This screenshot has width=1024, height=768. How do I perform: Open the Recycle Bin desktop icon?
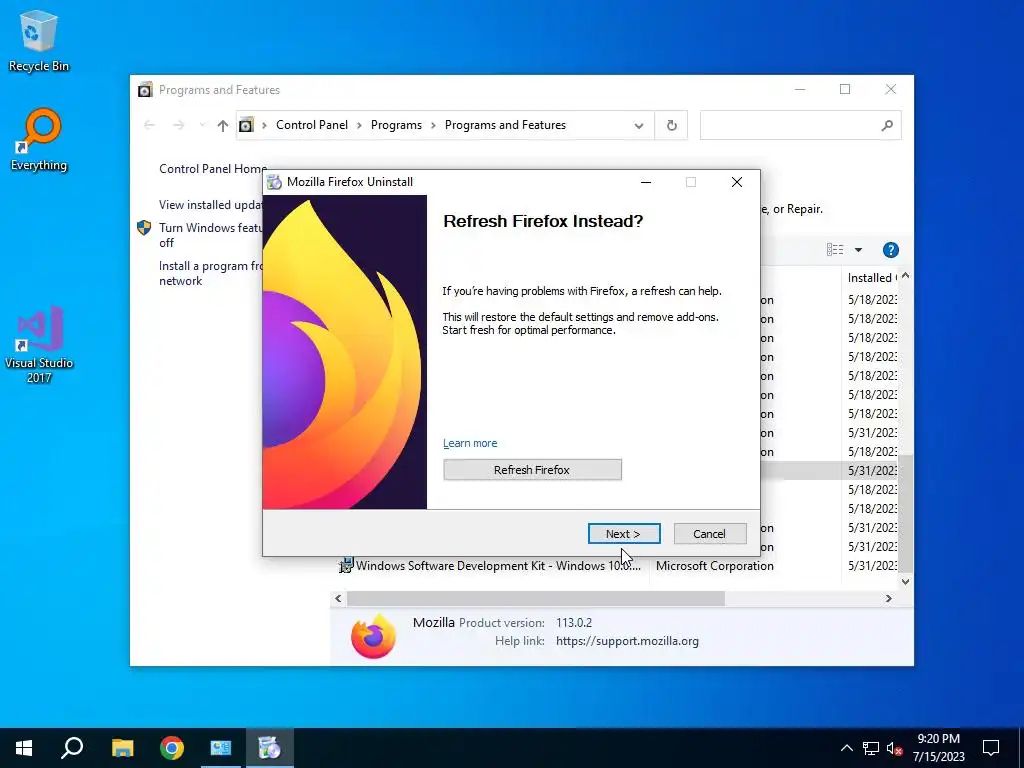(x=39, y=40)
